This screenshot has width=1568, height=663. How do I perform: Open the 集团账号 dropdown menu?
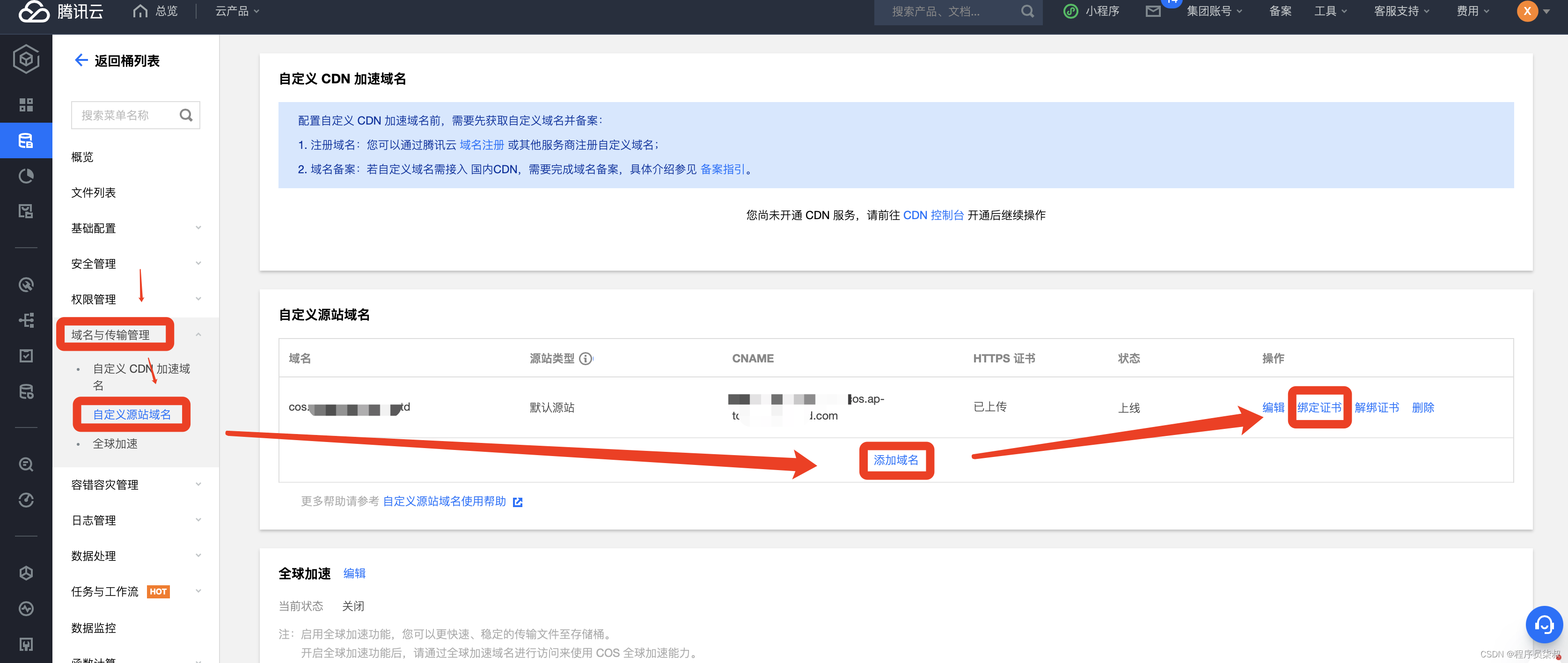(x=1214, y=12)
